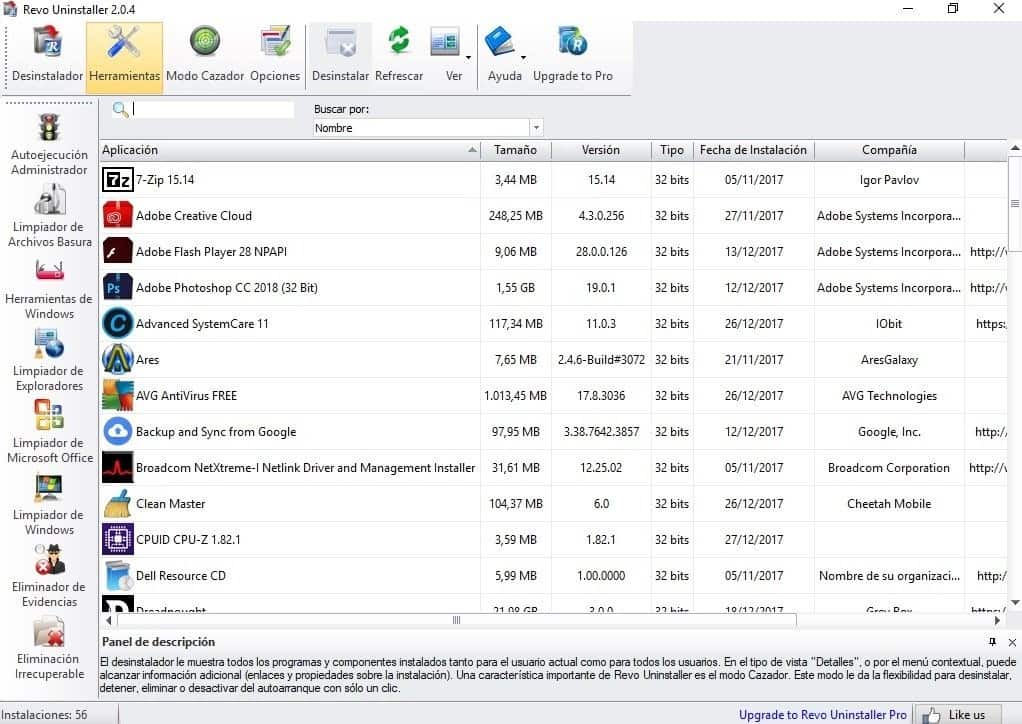Open the Ver view dropdown arrow
1022x724 pixels.
468,57
